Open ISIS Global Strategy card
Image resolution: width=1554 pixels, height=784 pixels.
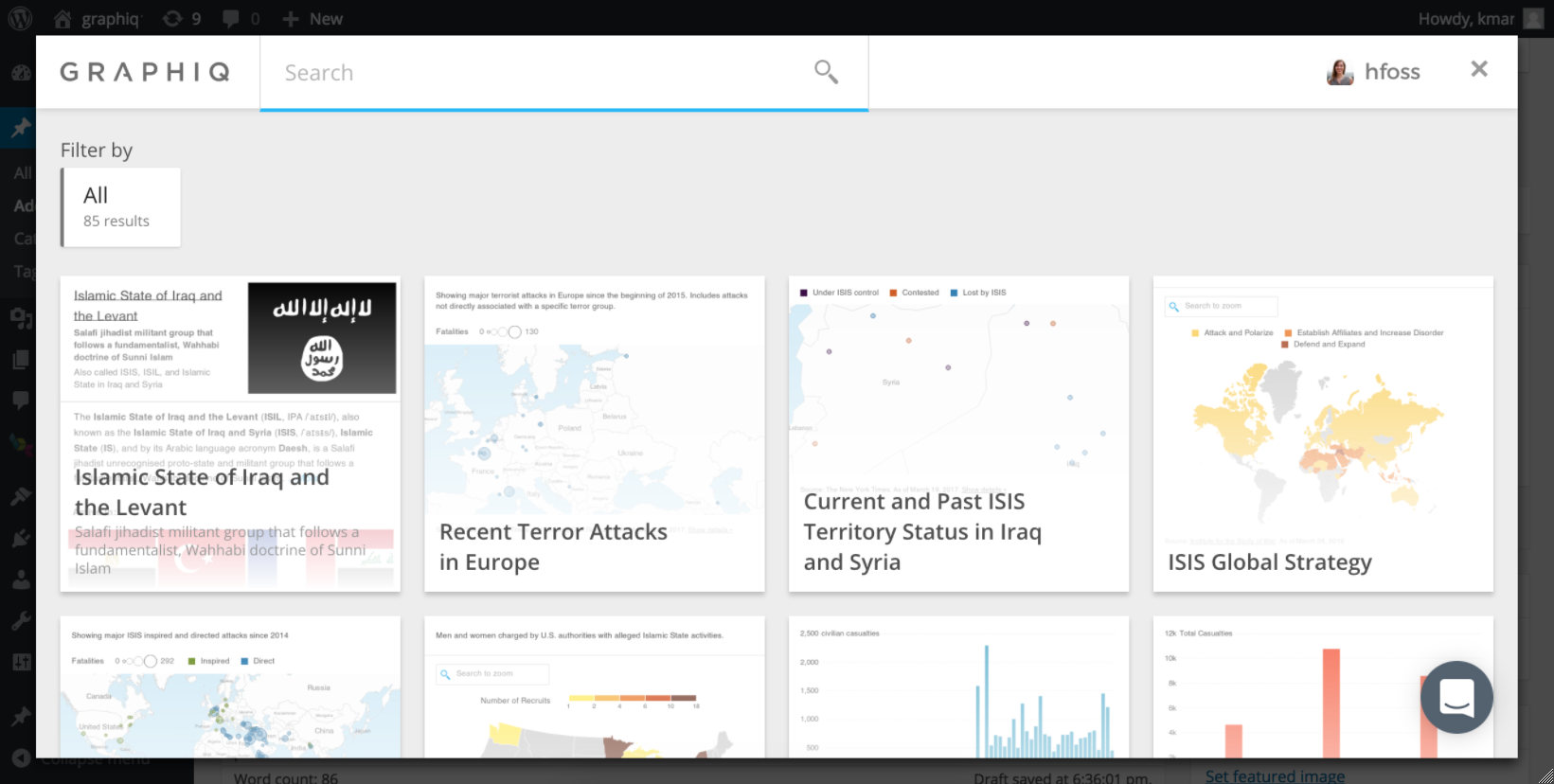click(x=1323, y=434)
